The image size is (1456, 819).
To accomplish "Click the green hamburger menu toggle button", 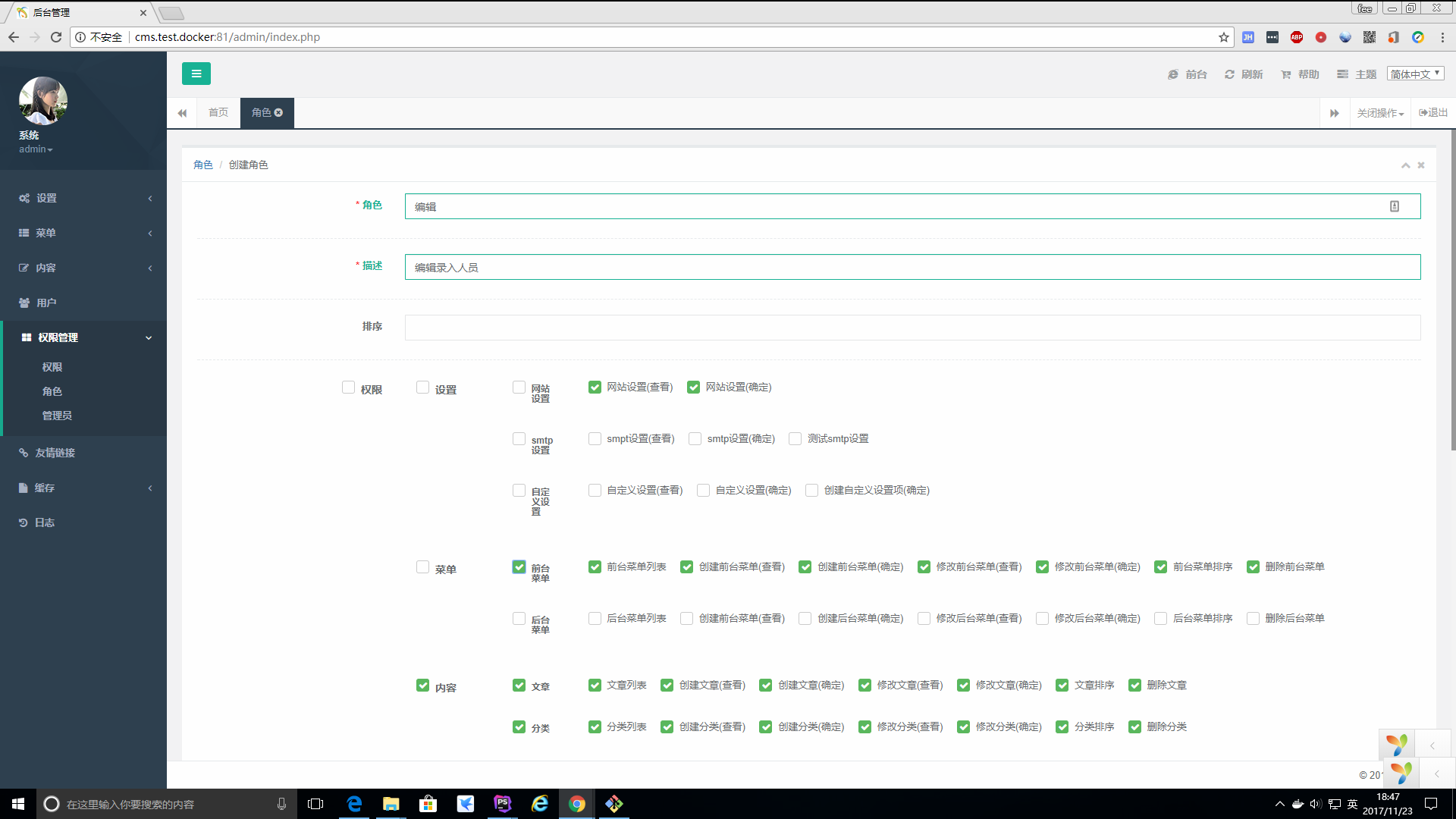I will pyautogui.click(x=196, y=74).
